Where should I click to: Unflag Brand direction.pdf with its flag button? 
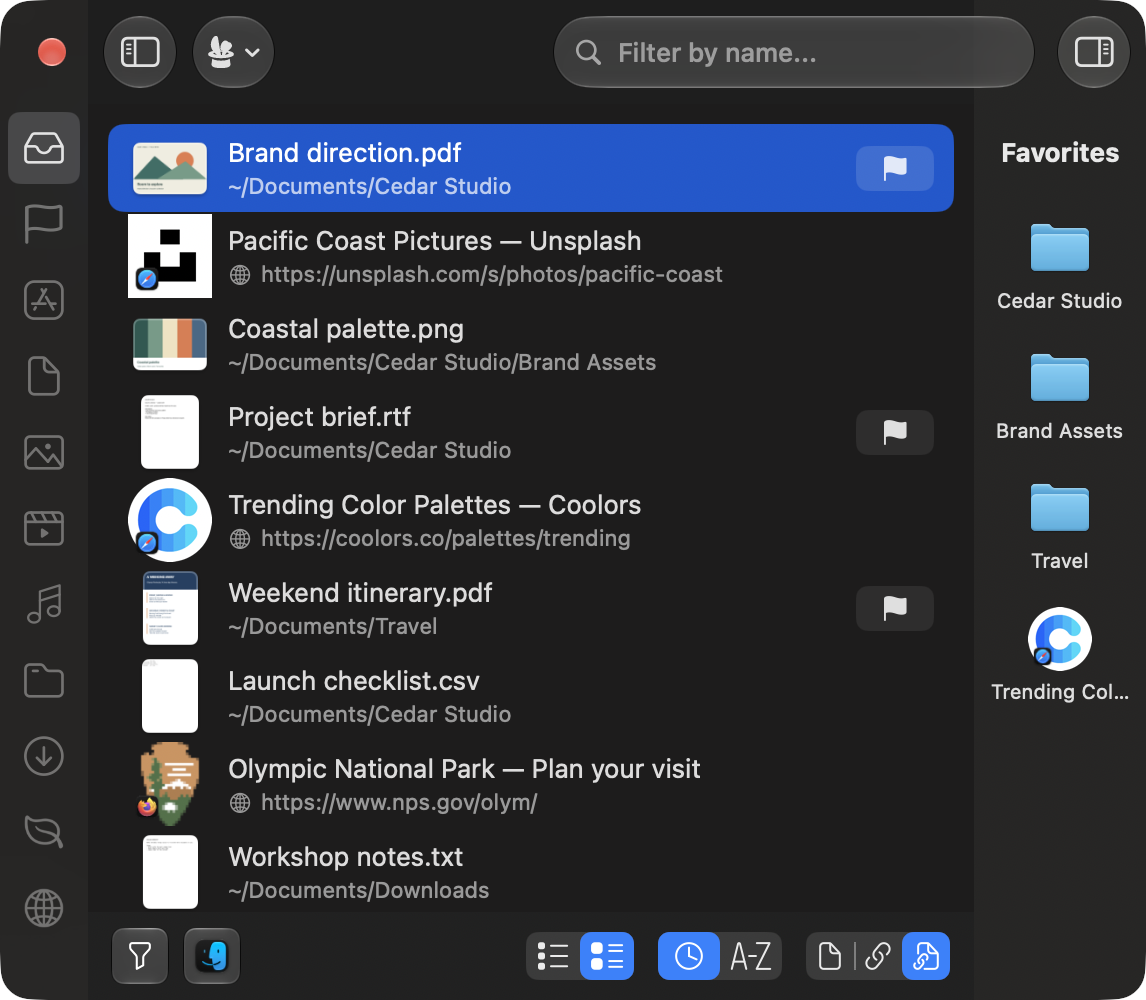(895, 168)
